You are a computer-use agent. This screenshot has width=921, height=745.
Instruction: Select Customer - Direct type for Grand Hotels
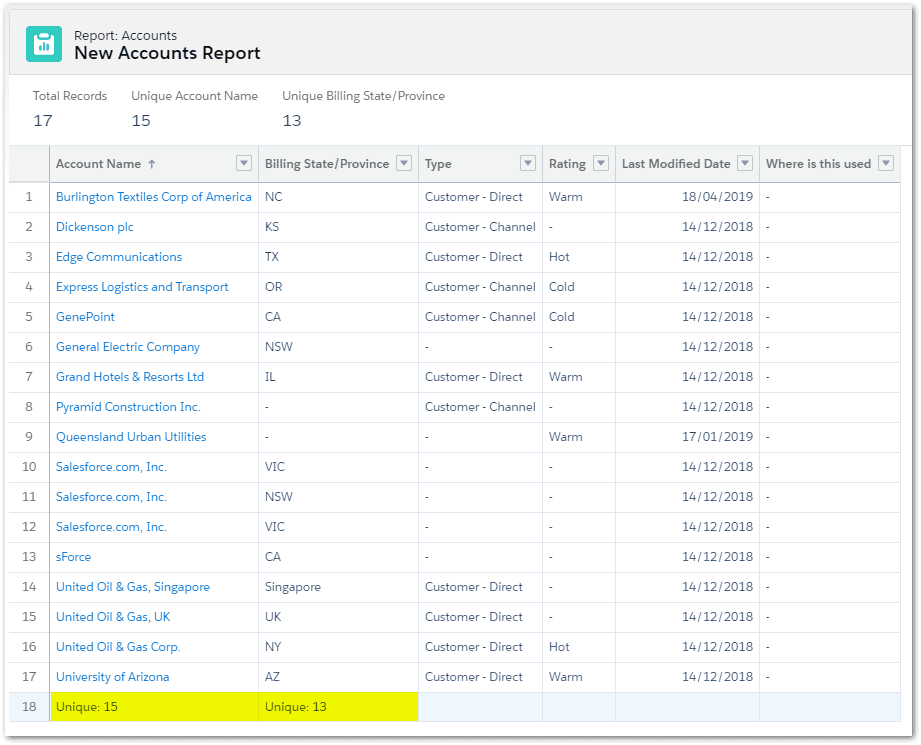point(480,377)
